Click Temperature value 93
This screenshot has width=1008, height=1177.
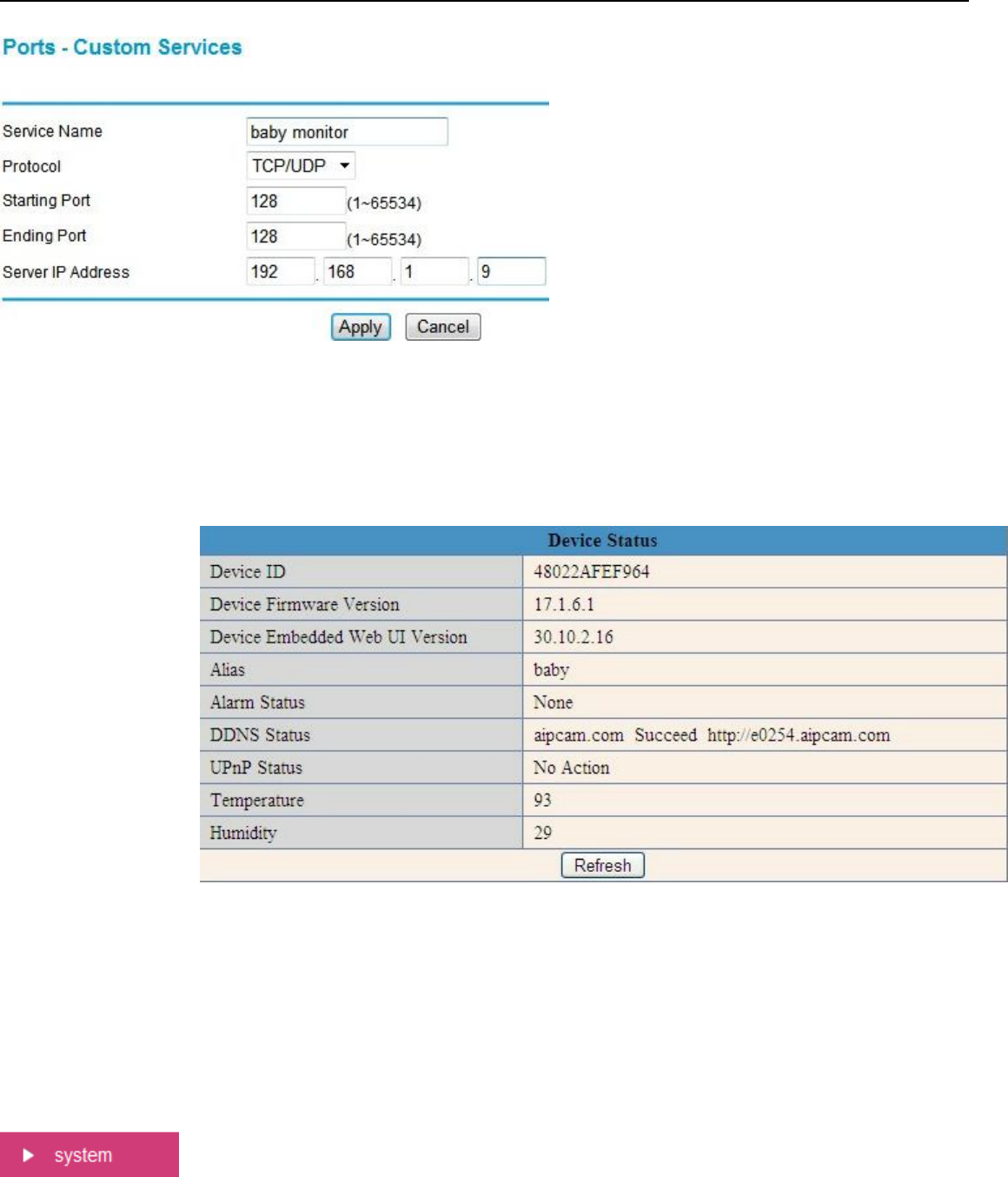pos(542,801)
